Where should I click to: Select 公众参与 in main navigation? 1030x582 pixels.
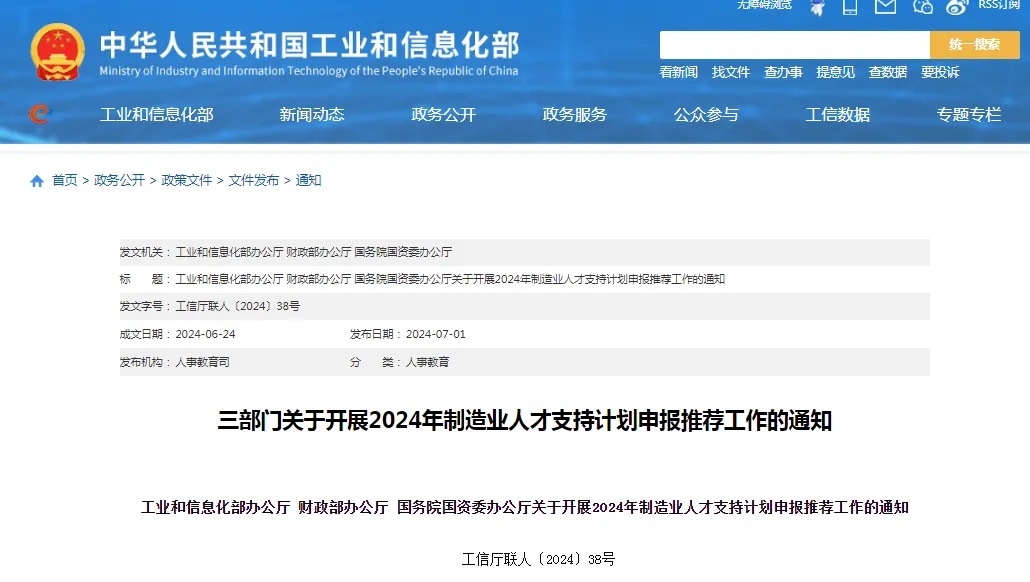[x=706, y=115]
